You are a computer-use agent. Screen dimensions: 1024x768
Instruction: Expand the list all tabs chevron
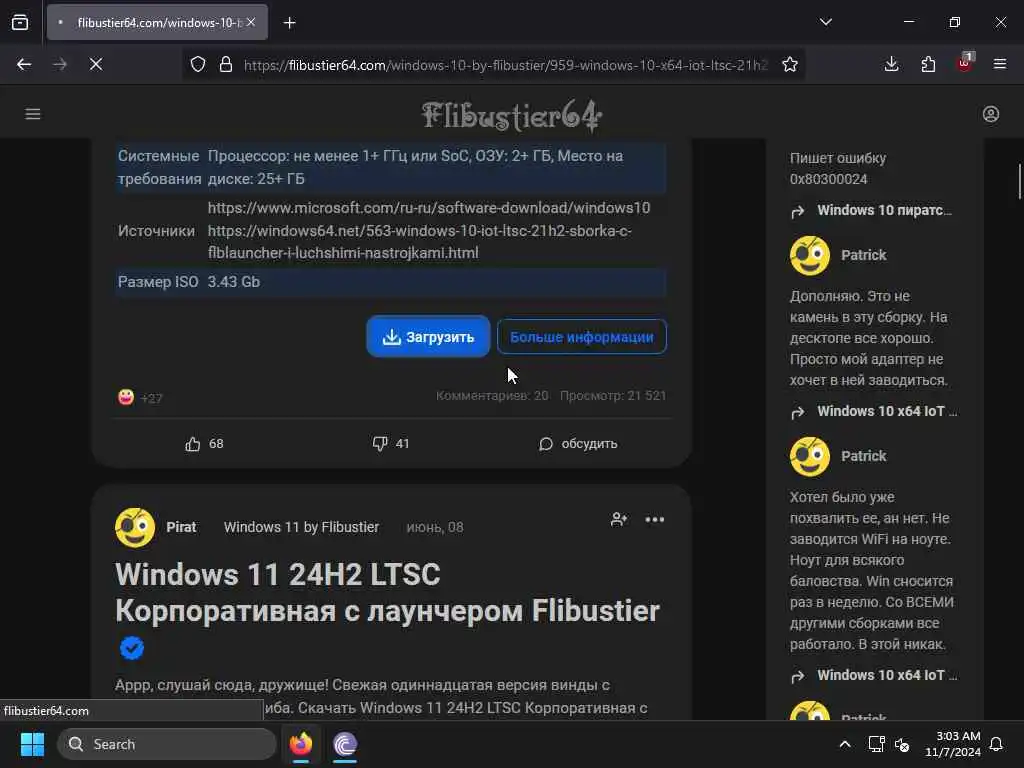point(826,22)
